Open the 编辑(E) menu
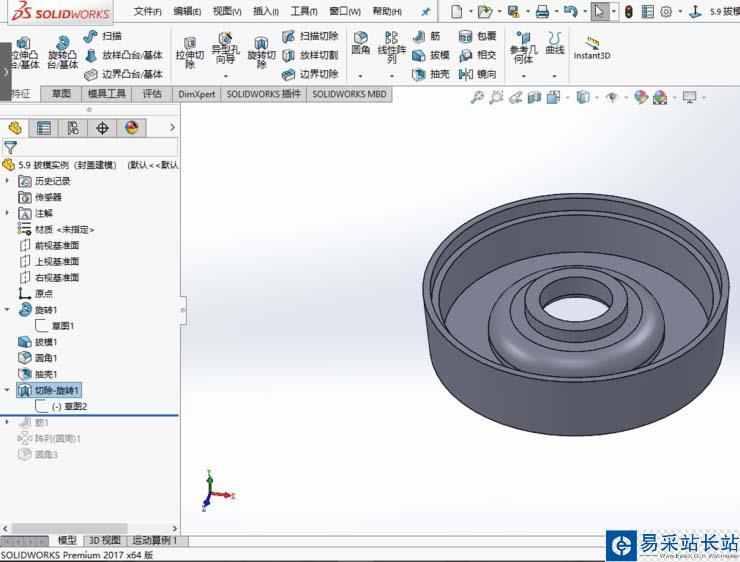The height and width of the screenshot is (562, 740). (187, 11)
